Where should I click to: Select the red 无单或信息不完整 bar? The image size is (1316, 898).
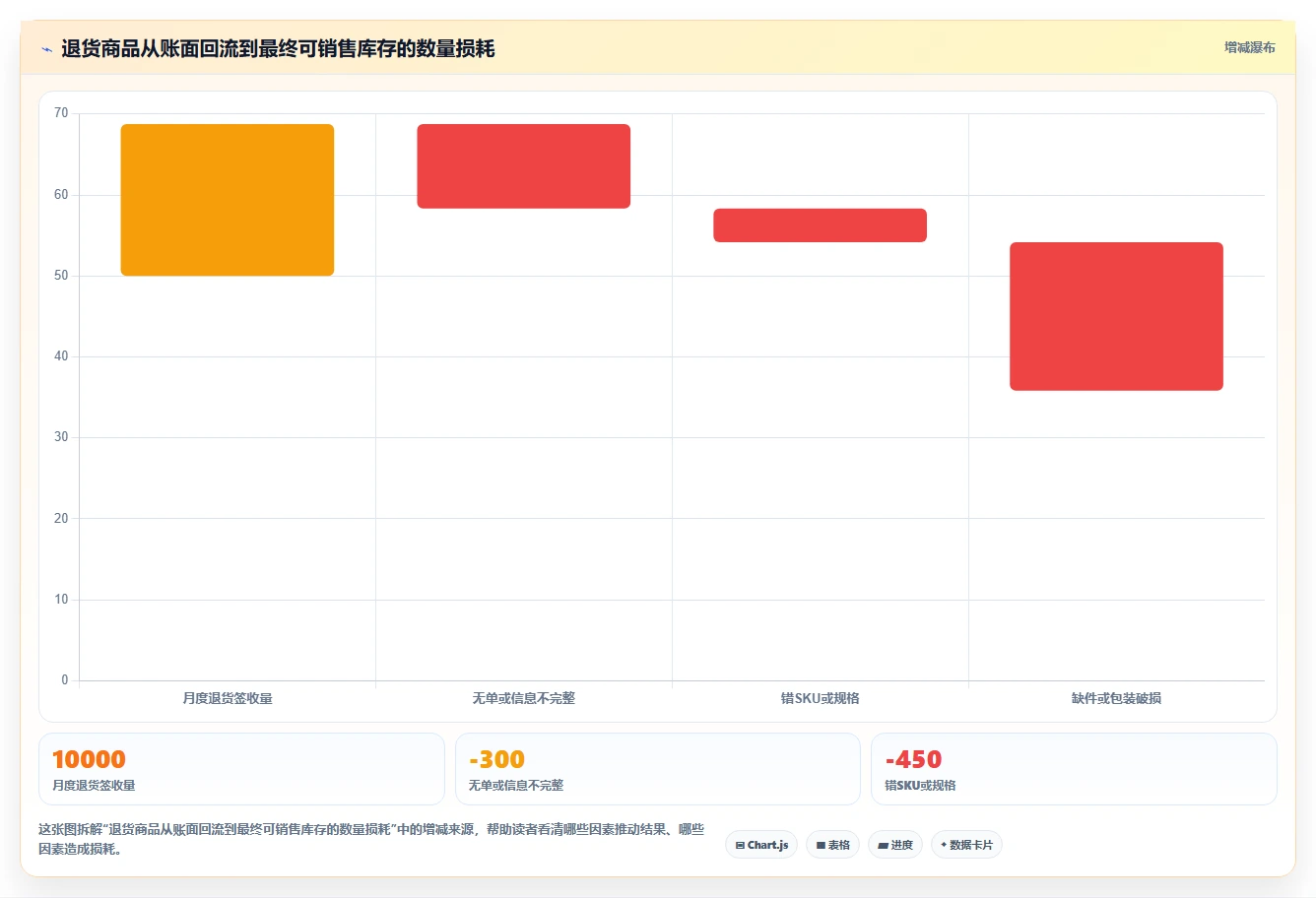(524, 166)
